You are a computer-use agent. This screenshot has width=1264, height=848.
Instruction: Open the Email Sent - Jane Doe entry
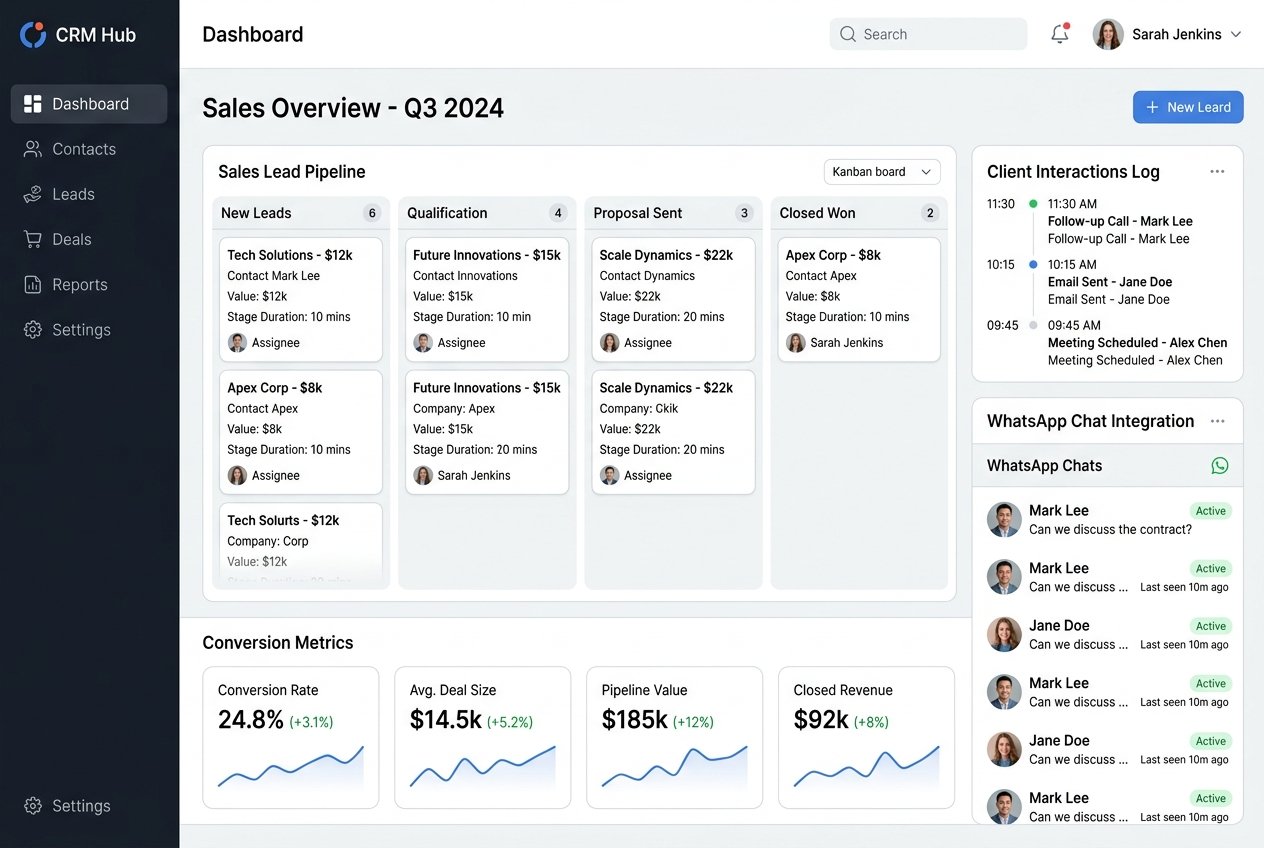click(x=1110, y=282)
